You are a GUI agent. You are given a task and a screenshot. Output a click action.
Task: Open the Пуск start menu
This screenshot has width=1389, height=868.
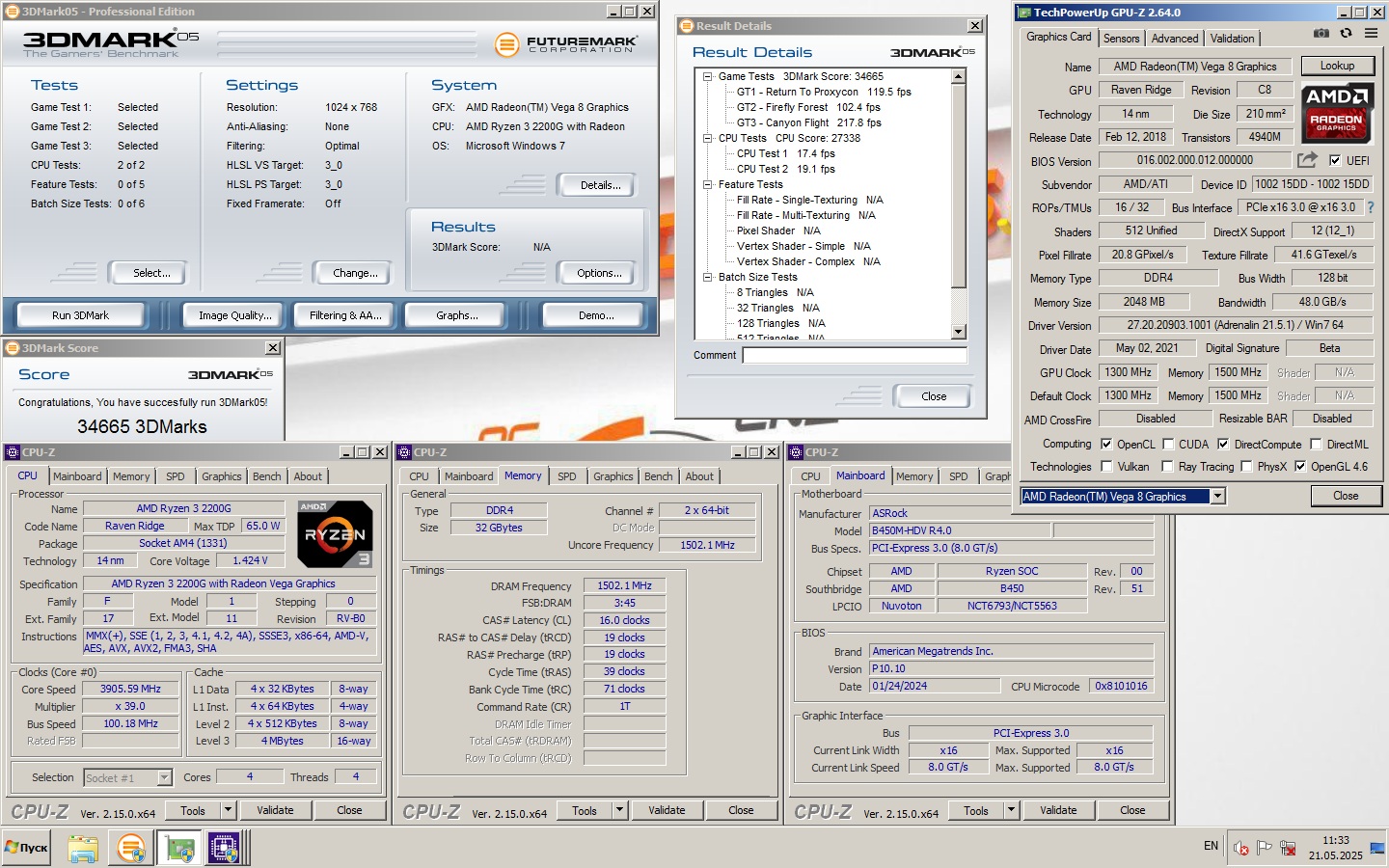[26, 848]
